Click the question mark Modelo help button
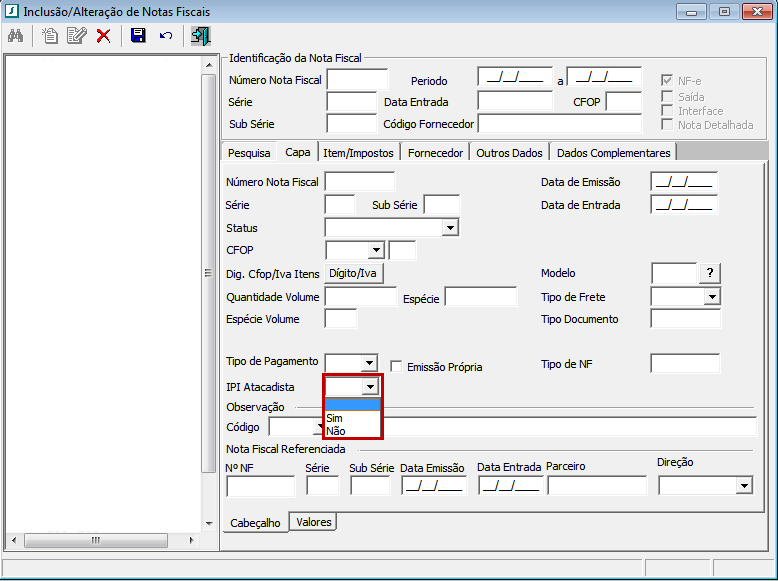The width and height of the screenshot is (778, 581). click(x=709, y=273)
